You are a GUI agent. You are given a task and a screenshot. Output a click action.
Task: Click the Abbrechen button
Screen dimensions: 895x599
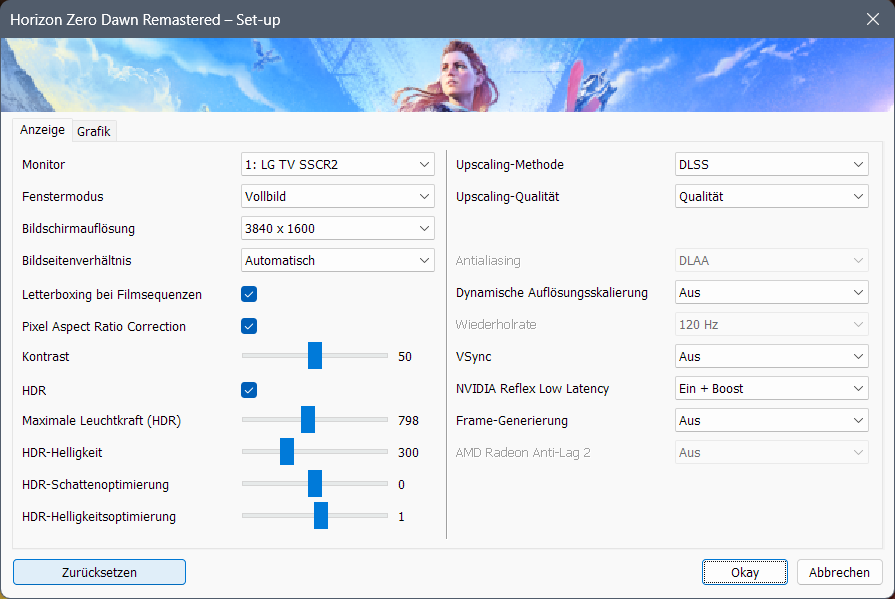839,572
